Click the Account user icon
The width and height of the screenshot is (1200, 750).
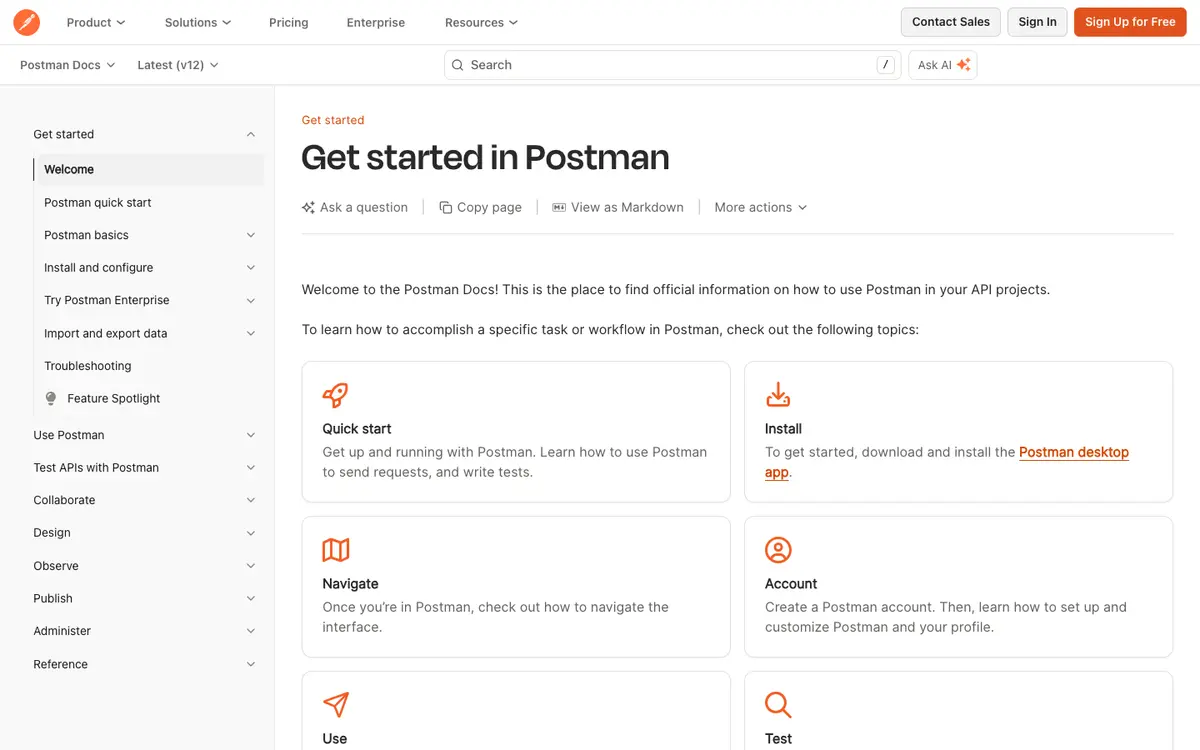[x=778, y=549]
